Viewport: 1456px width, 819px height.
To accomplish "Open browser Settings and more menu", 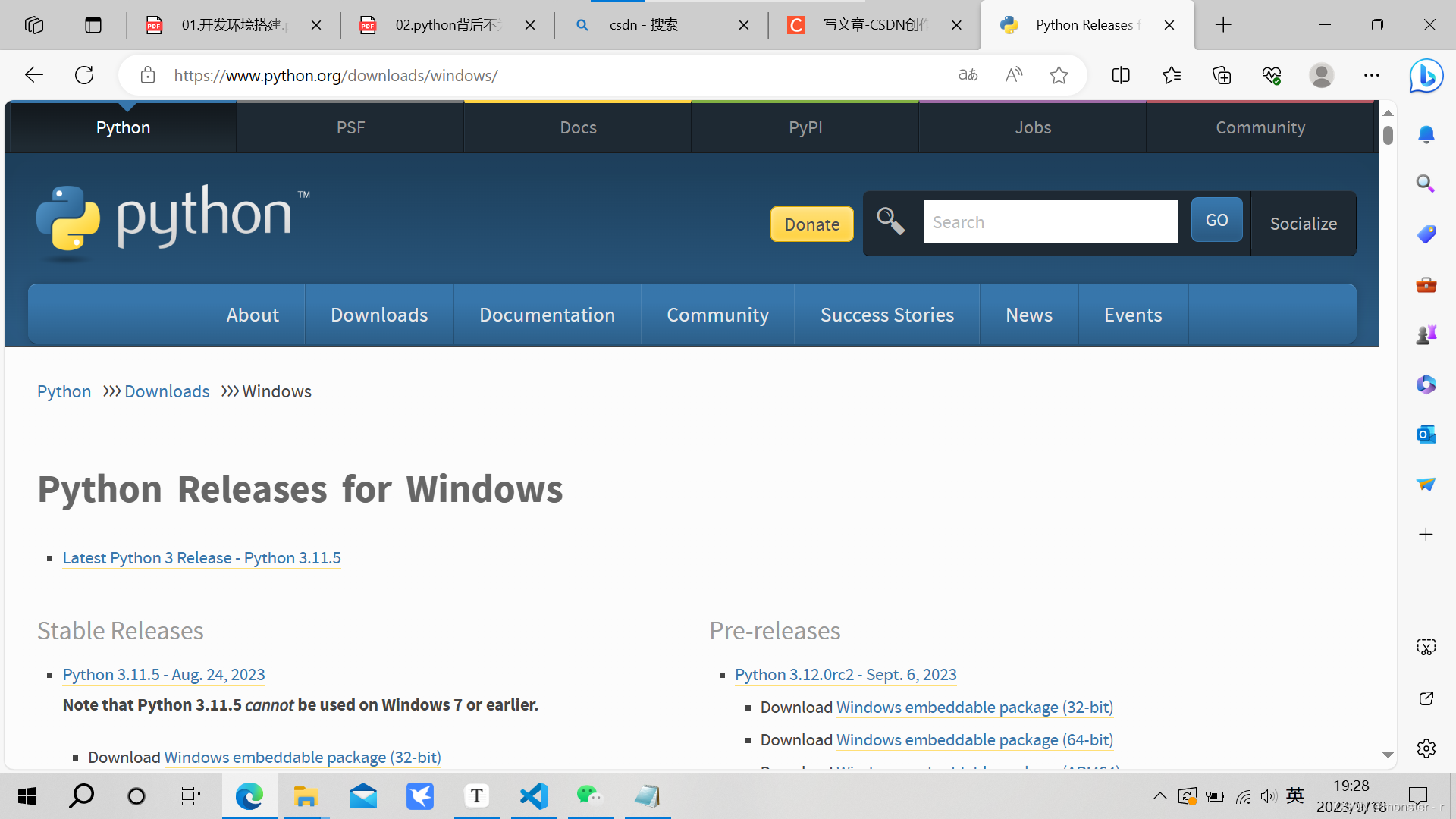I will [1371, 75].
